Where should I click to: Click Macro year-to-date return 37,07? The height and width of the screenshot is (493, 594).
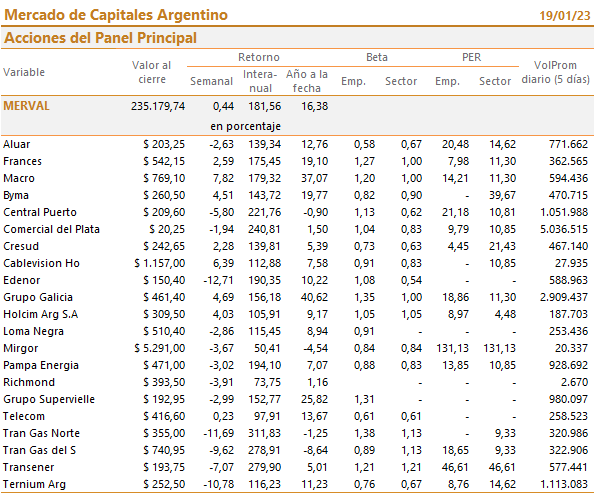point(314,178)
